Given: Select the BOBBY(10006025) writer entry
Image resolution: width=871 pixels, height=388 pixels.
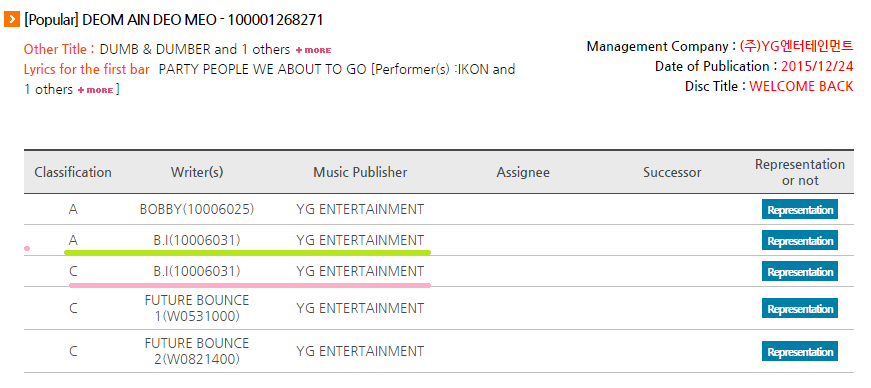Looking at the screenshot, I should (x=197, y=210).
